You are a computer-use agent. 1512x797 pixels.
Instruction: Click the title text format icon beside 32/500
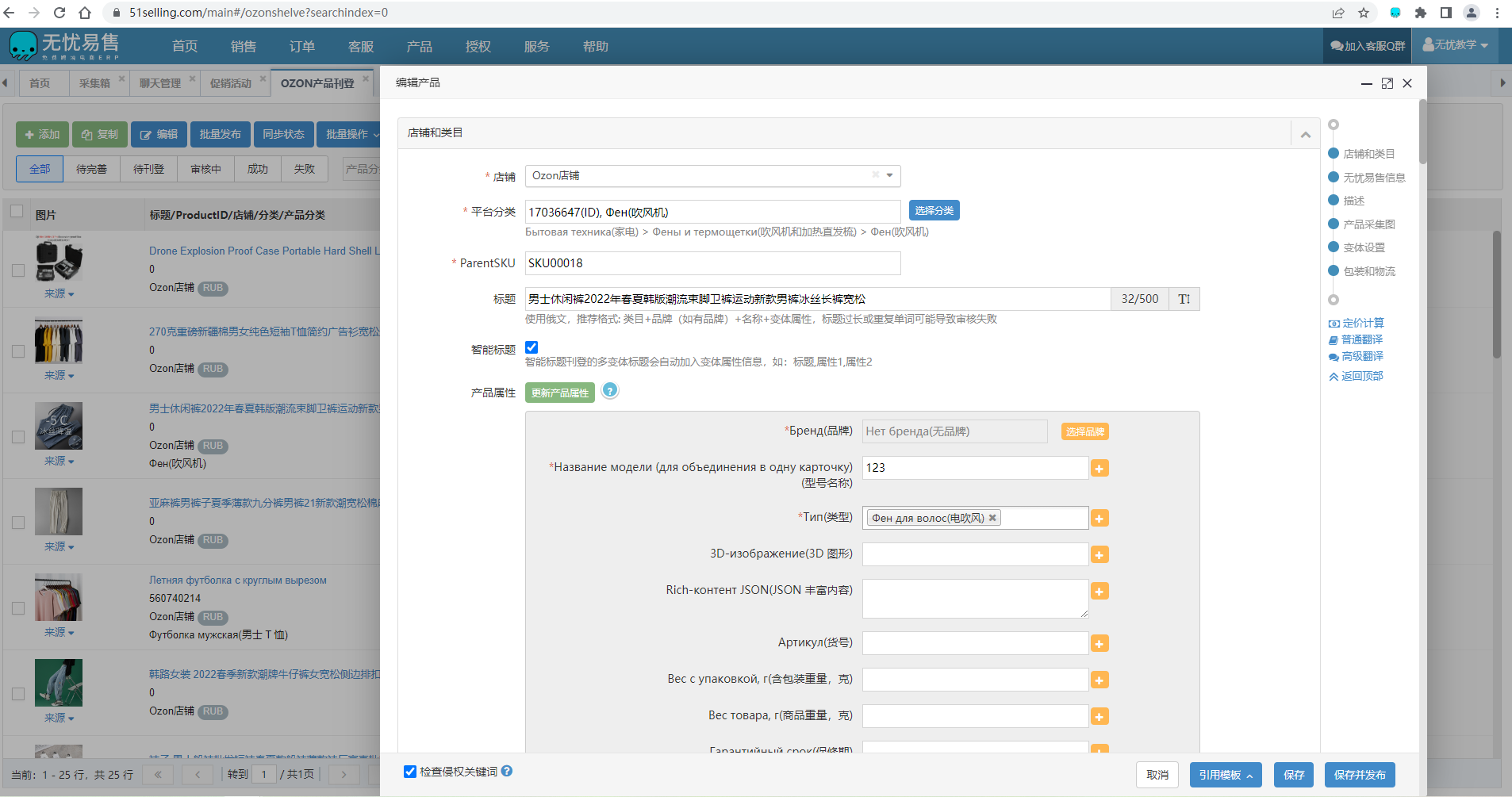(x=1184, y=299)
